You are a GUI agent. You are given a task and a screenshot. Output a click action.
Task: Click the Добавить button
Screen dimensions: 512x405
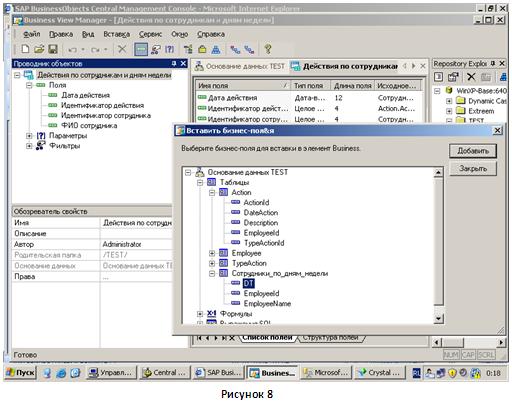(x=473, y=151)
